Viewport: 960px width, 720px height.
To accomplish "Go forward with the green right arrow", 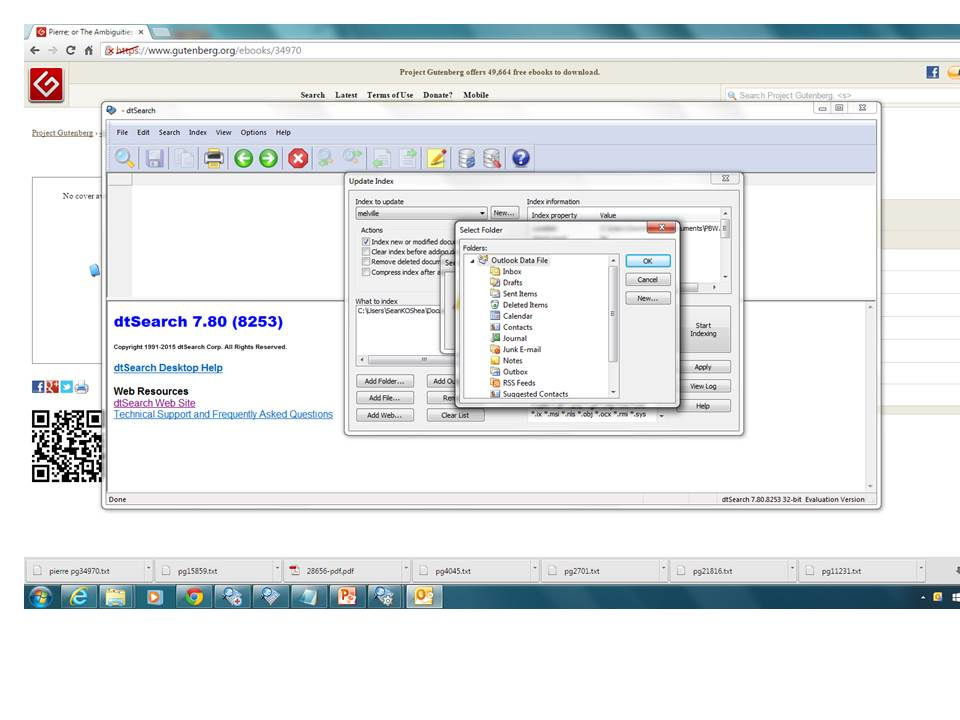I will pos(268,159).
